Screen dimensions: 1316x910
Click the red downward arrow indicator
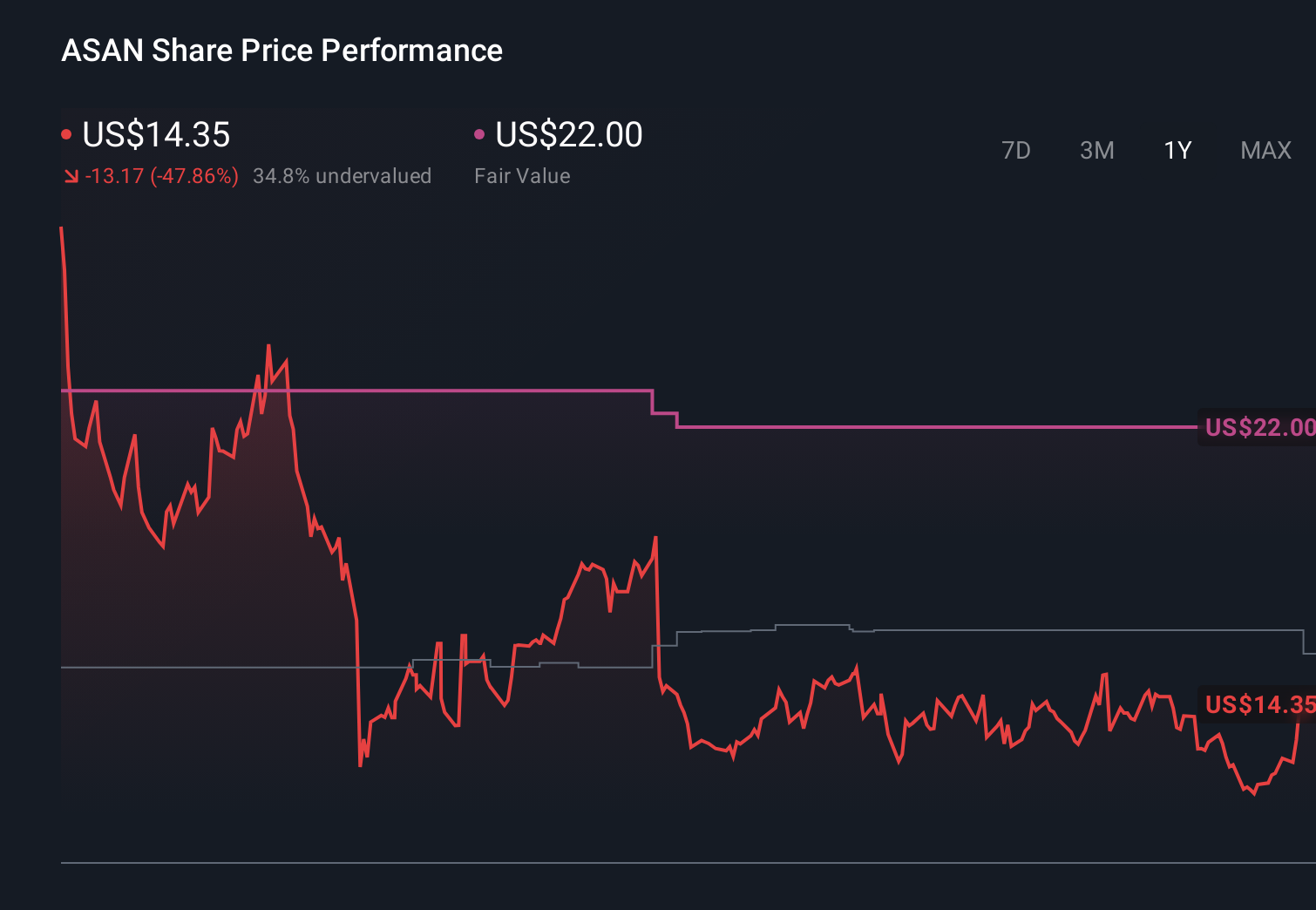(71, 176)
